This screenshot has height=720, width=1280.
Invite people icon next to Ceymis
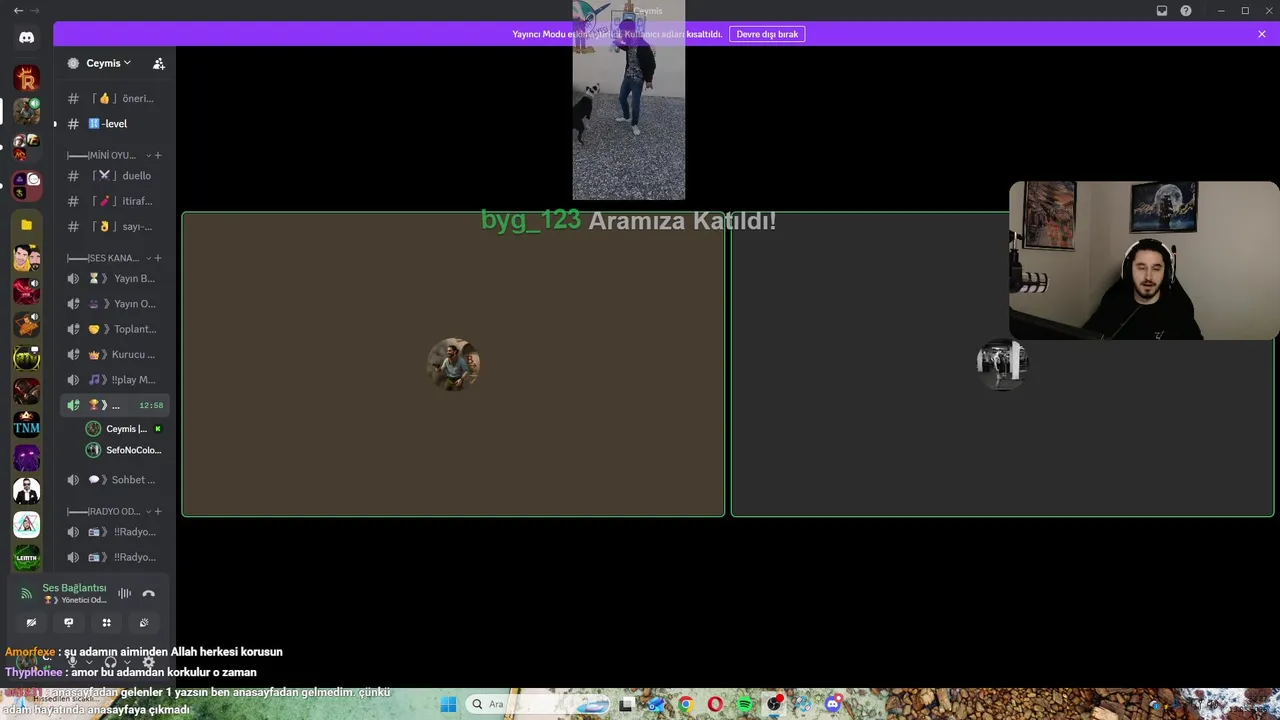pos(158,63)
